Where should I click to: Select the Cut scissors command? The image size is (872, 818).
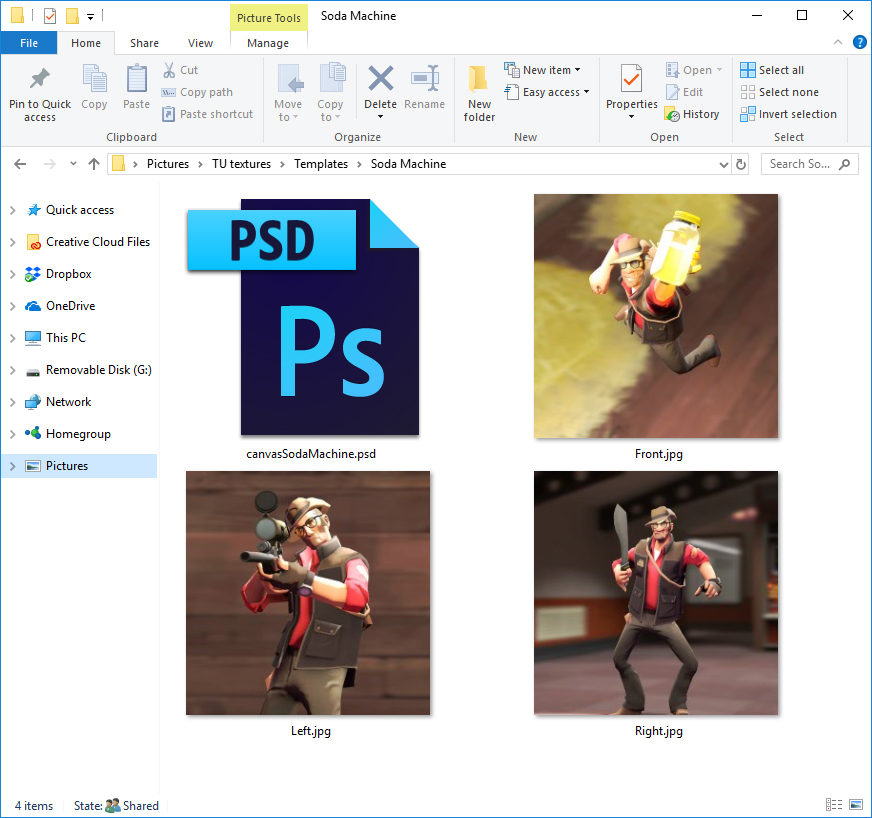click(180, 70)
